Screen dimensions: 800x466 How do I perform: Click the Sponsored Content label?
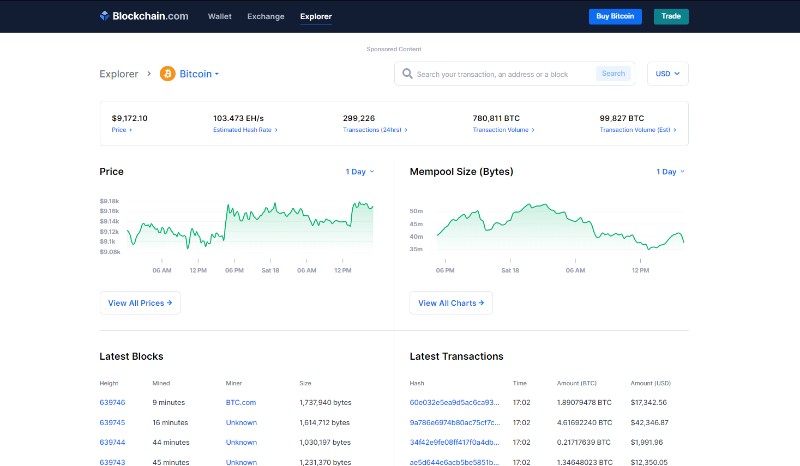click(394, 49)
